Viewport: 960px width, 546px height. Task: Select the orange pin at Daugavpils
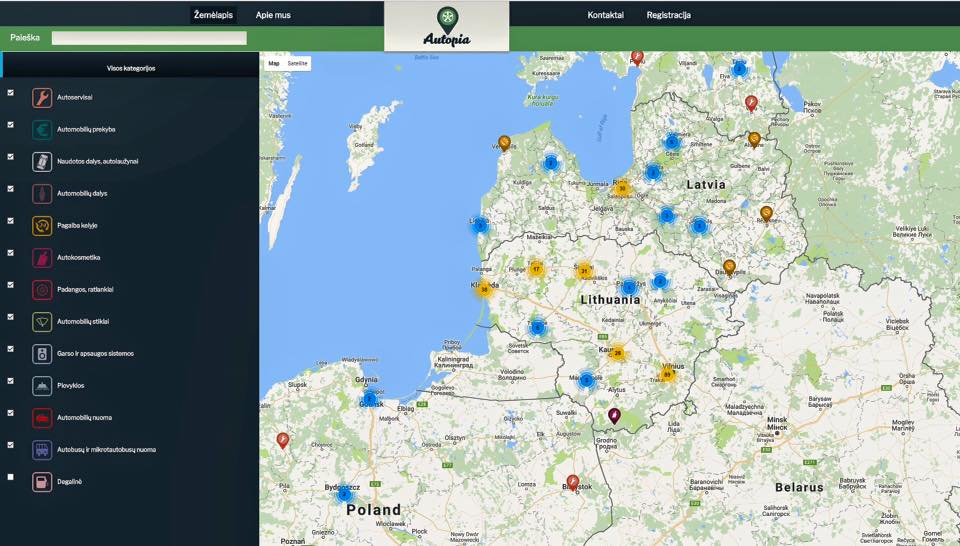pyautogui.click(x=729, y=267)
